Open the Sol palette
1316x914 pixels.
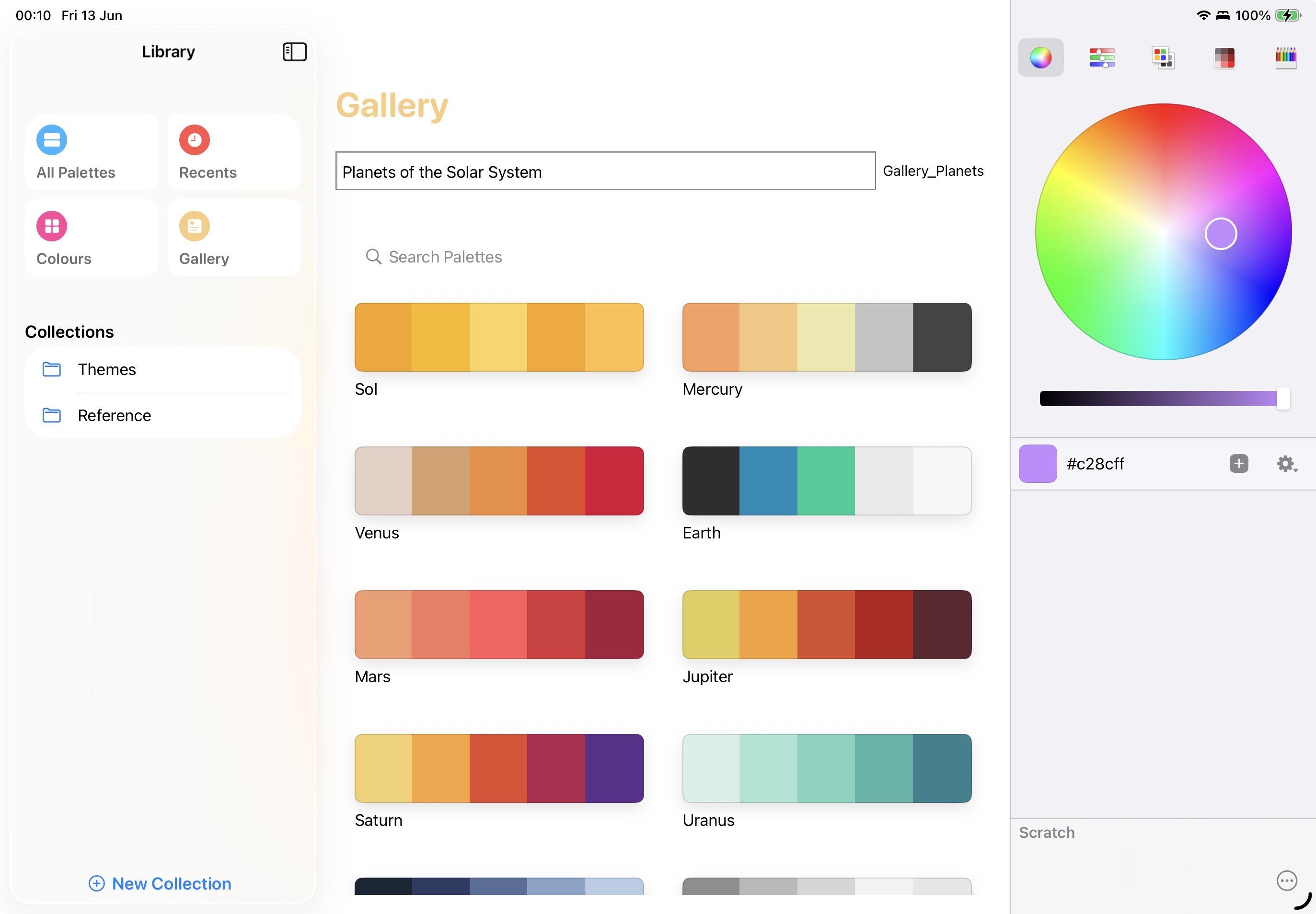[499, 337]
